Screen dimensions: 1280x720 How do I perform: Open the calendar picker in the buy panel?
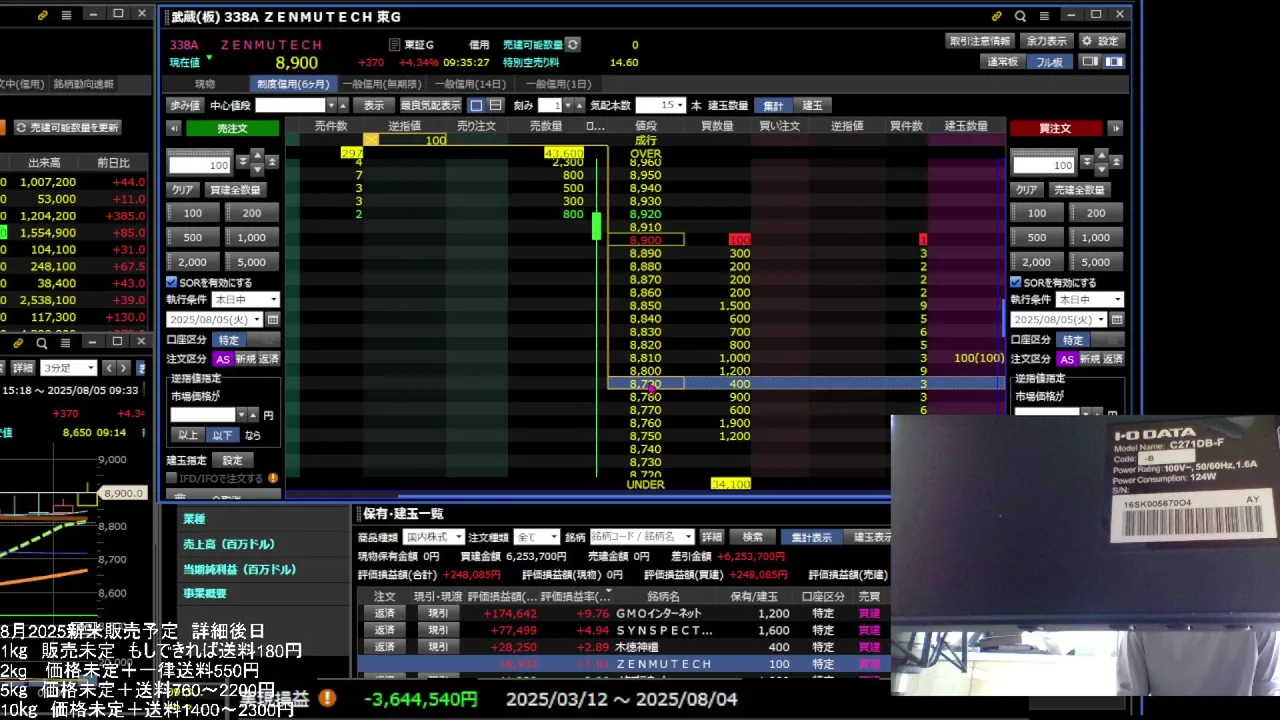point(1117,320)
